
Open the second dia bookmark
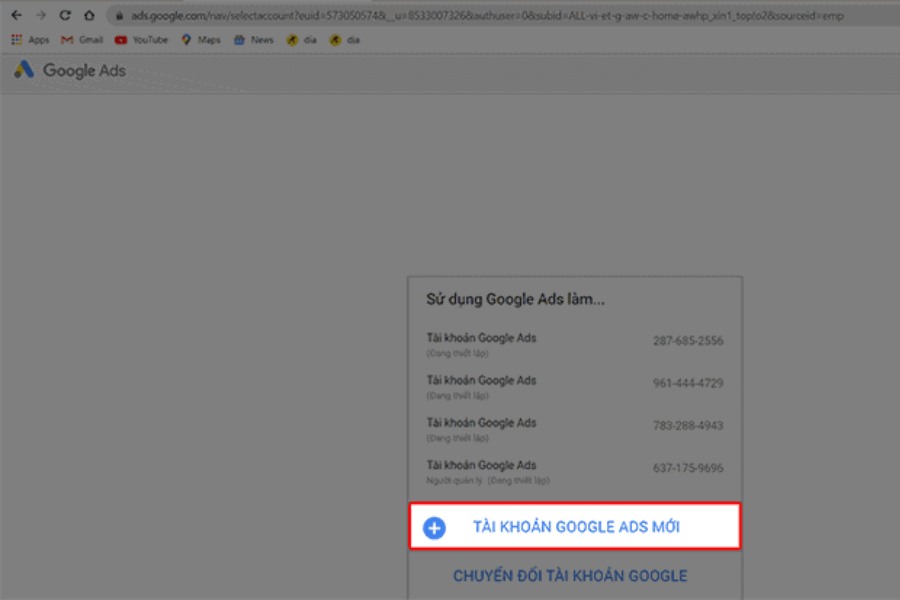pyautogui.click(x=345, y=40)
